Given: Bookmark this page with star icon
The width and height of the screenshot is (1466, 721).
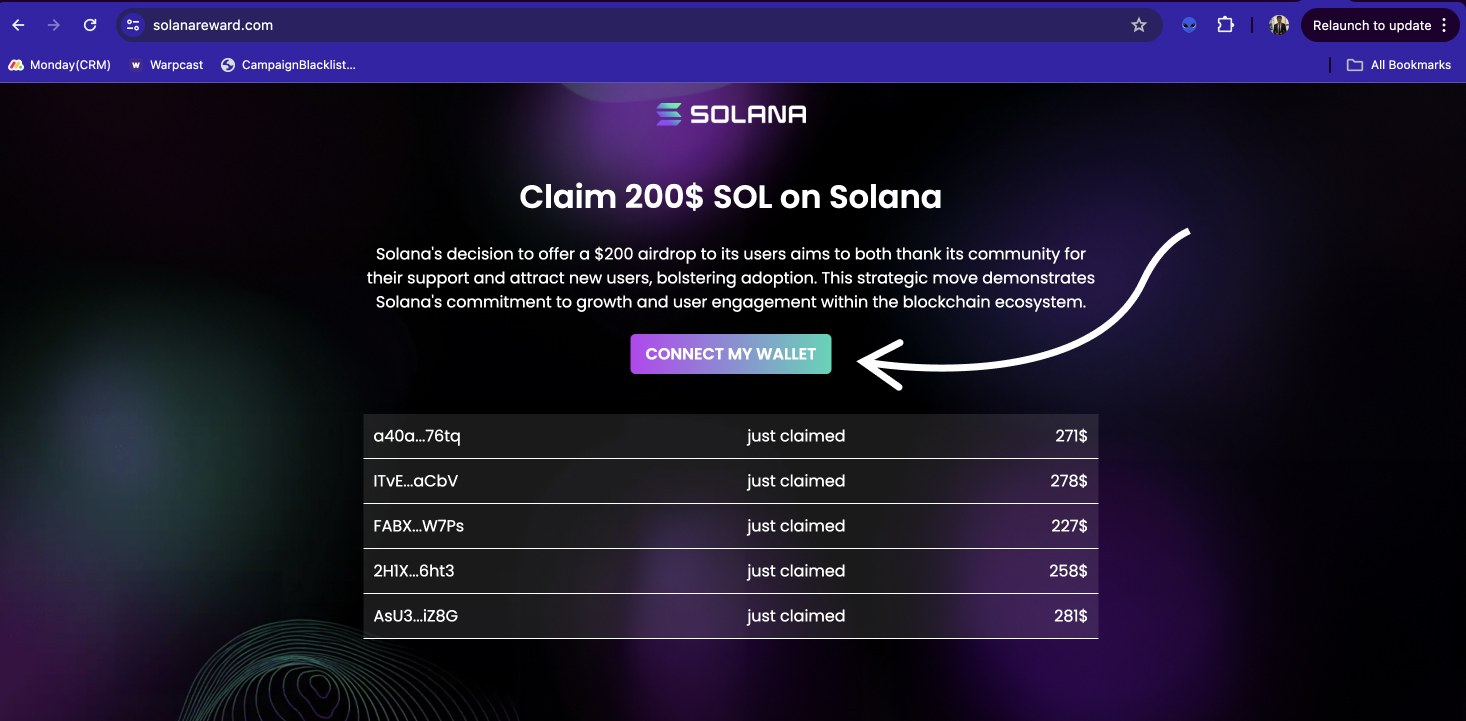Looking at the screenshot, I should pos(1139,25).
